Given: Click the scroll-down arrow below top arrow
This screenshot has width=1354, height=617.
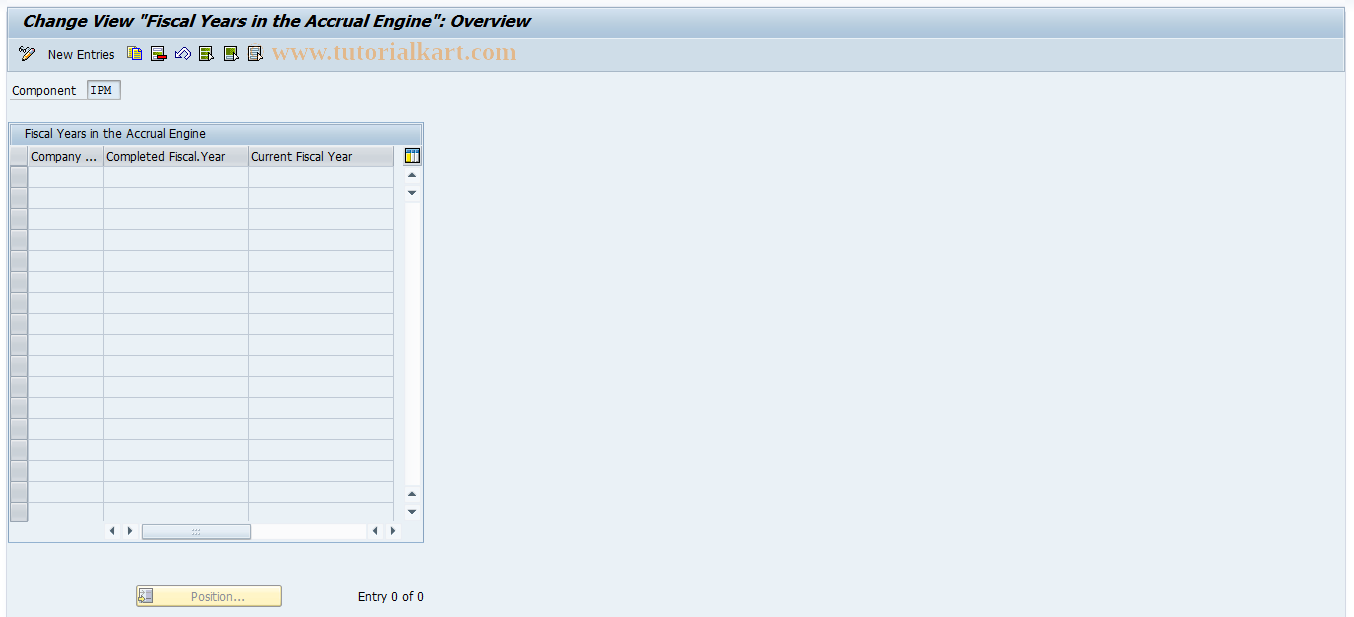Looking at the screenshot, I should [x=412, y=192].
